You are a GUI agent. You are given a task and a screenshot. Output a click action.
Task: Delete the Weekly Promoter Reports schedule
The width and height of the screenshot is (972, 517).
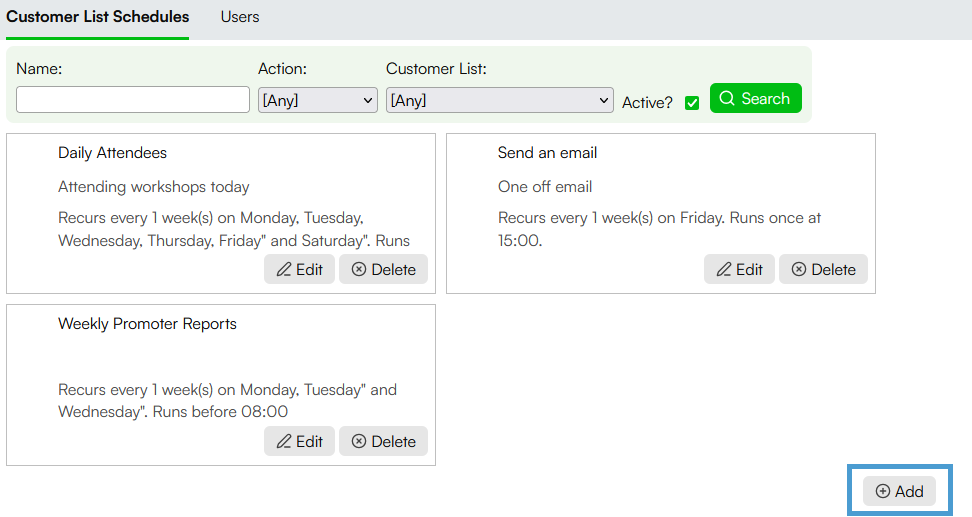point(383,441)
